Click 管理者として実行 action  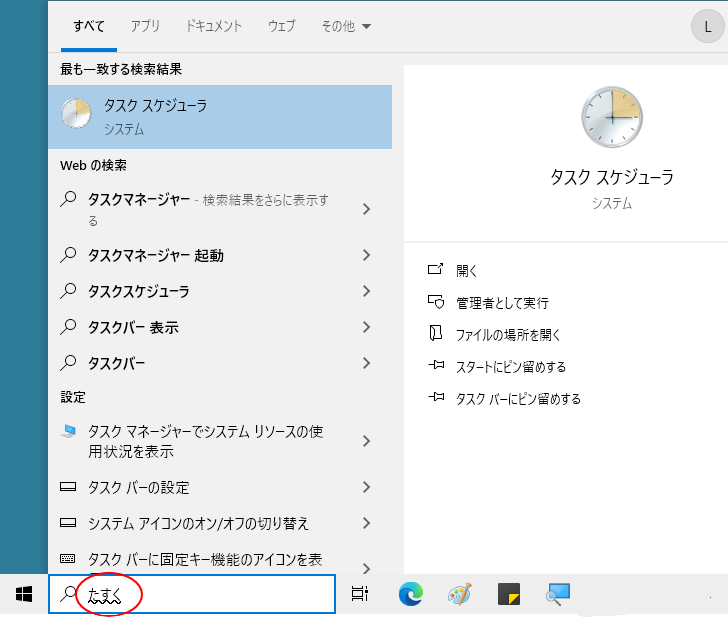502,303
